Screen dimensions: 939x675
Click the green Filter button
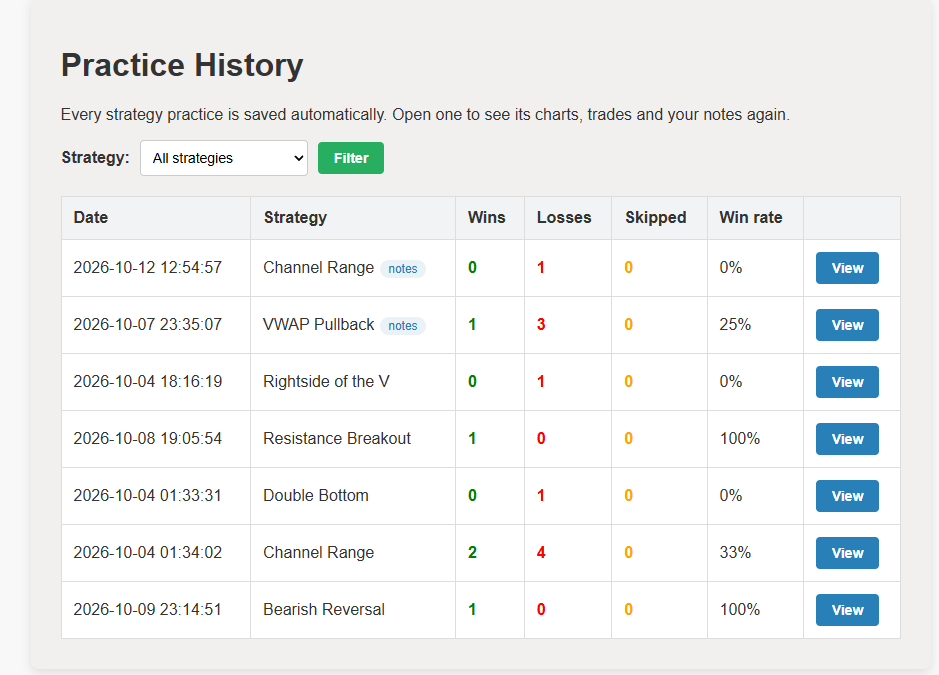pyautogui.click(x=351, y=158)
